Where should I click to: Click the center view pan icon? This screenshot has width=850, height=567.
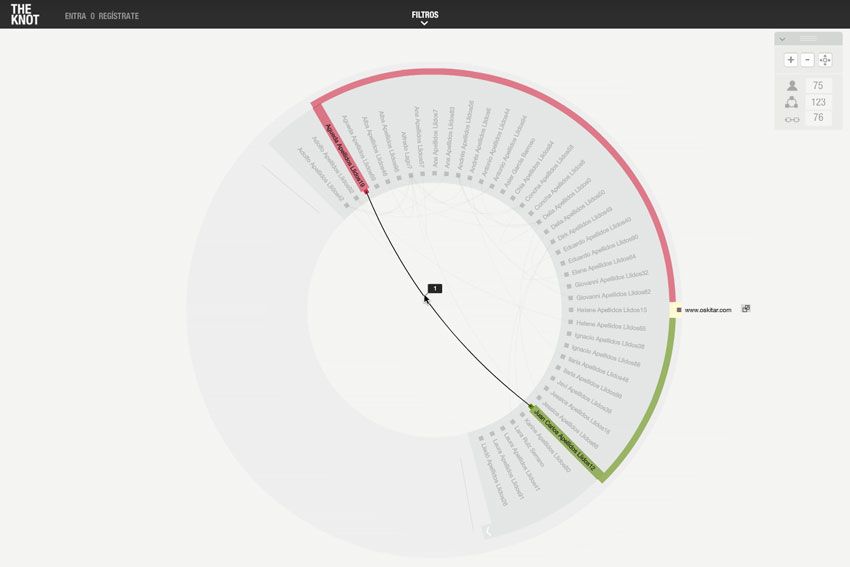(x=825, y=60)
